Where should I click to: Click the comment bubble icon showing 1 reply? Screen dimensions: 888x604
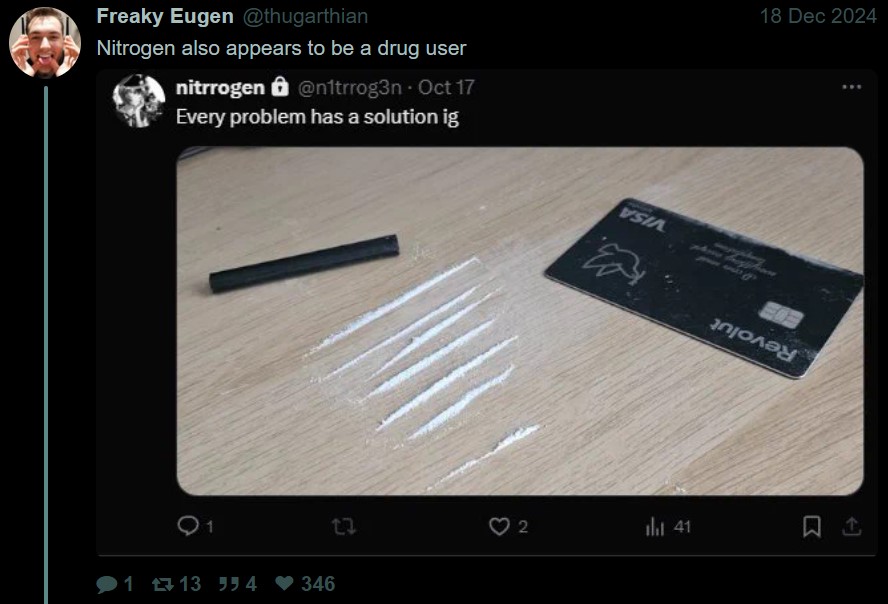(106, 584)
